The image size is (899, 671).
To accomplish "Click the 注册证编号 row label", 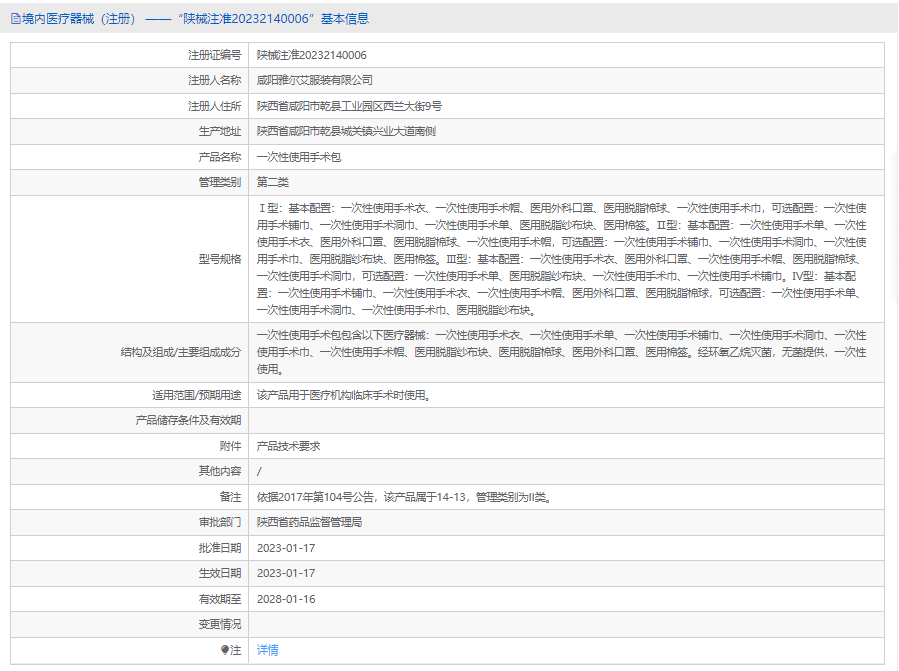I will (214, 55).
